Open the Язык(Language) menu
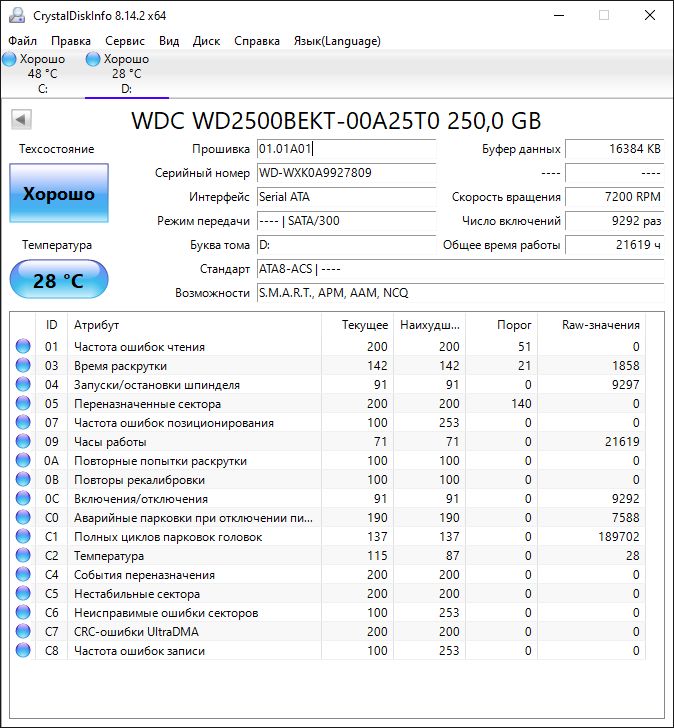The width and height of the screenshot is (674, 728). click(x=336, y=41)
